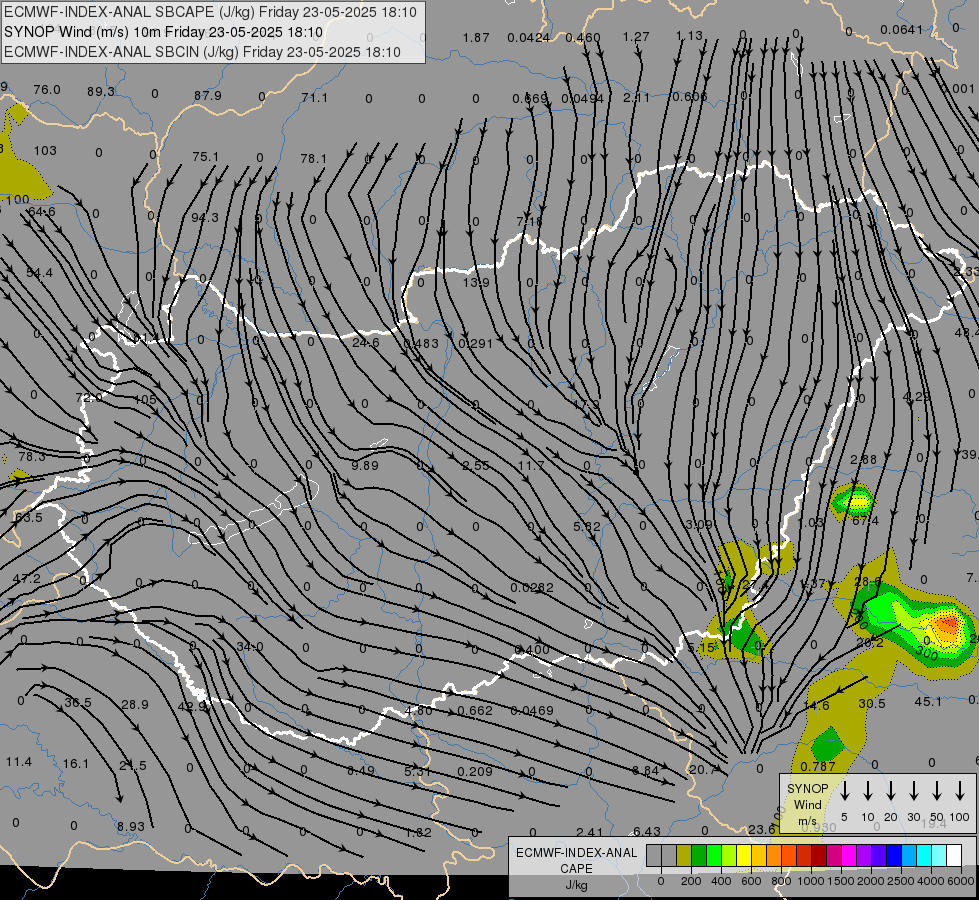The image size is (979, 900).
Task: Click the value 0.483 on the map
Action: (421, 343)
